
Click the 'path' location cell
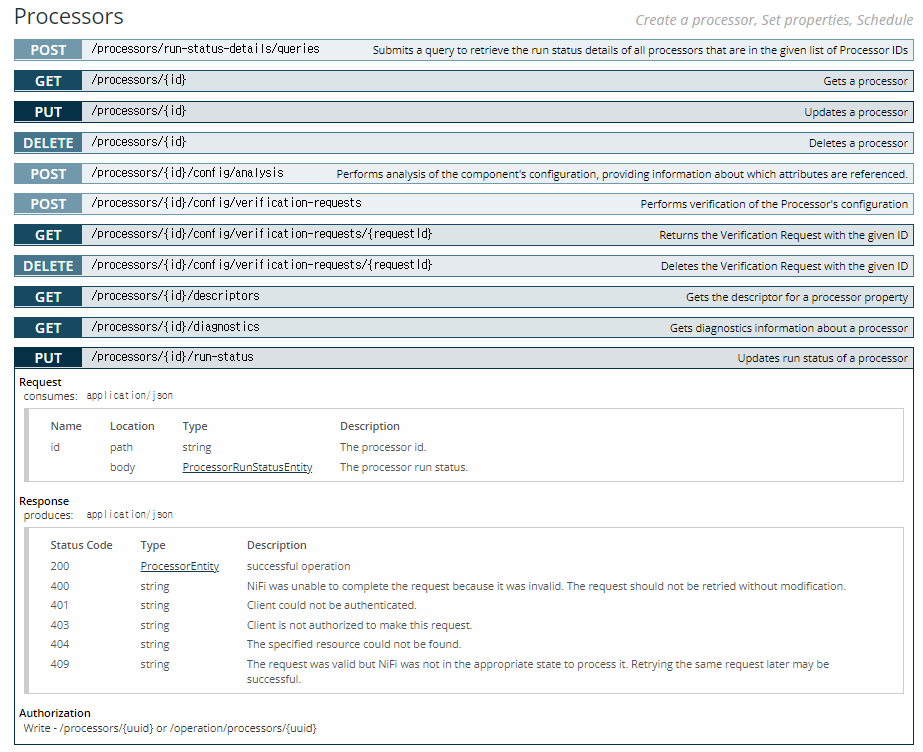point(121,447)
